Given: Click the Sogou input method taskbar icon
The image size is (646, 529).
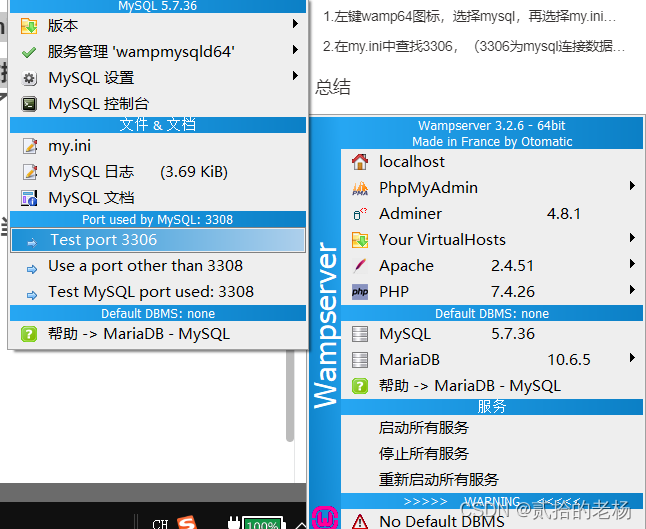Looking at the screenshot, I should (187, 522).
